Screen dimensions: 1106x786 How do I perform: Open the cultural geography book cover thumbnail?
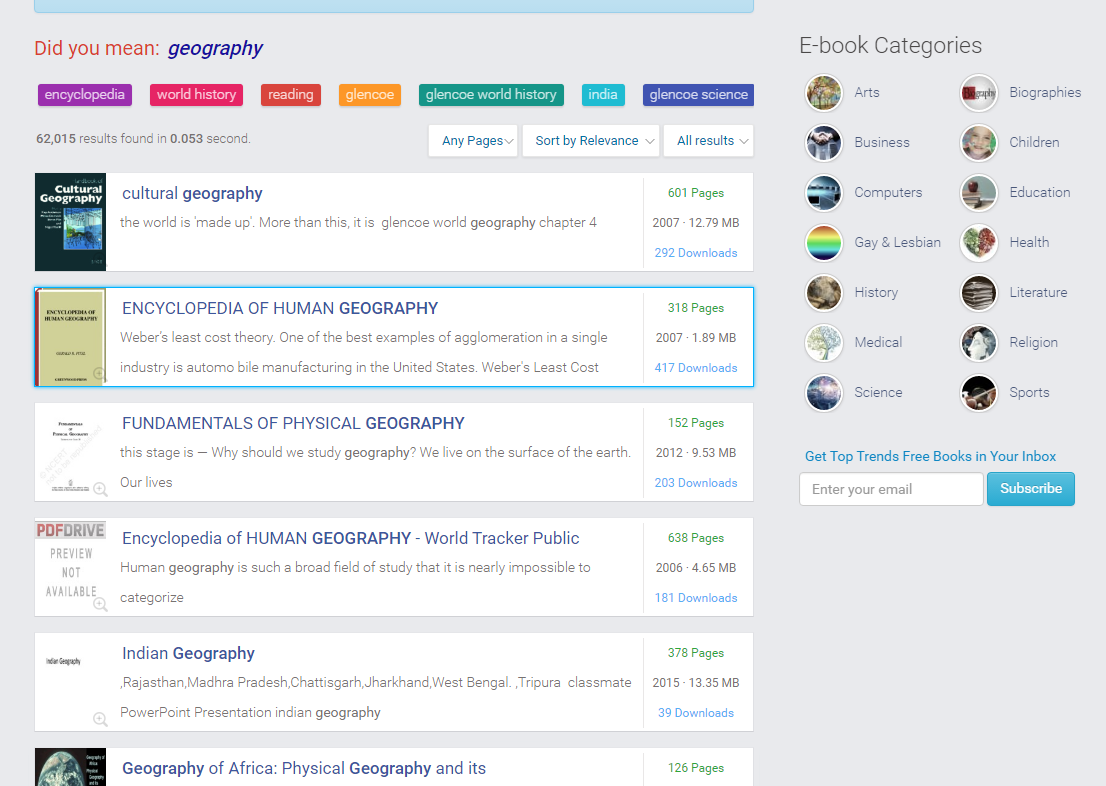[x=71, y=222]
